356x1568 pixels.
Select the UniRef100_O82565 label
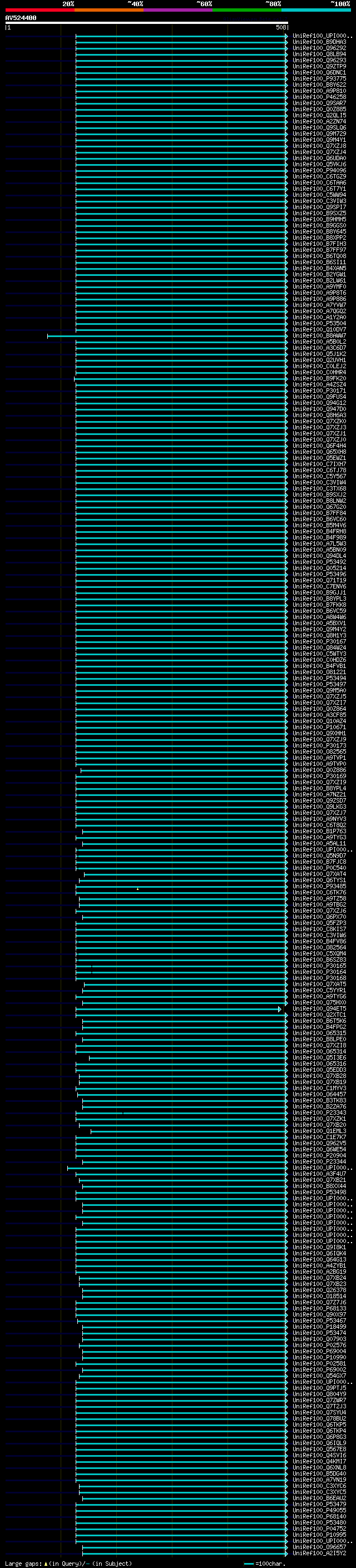(x=319, y=751)
